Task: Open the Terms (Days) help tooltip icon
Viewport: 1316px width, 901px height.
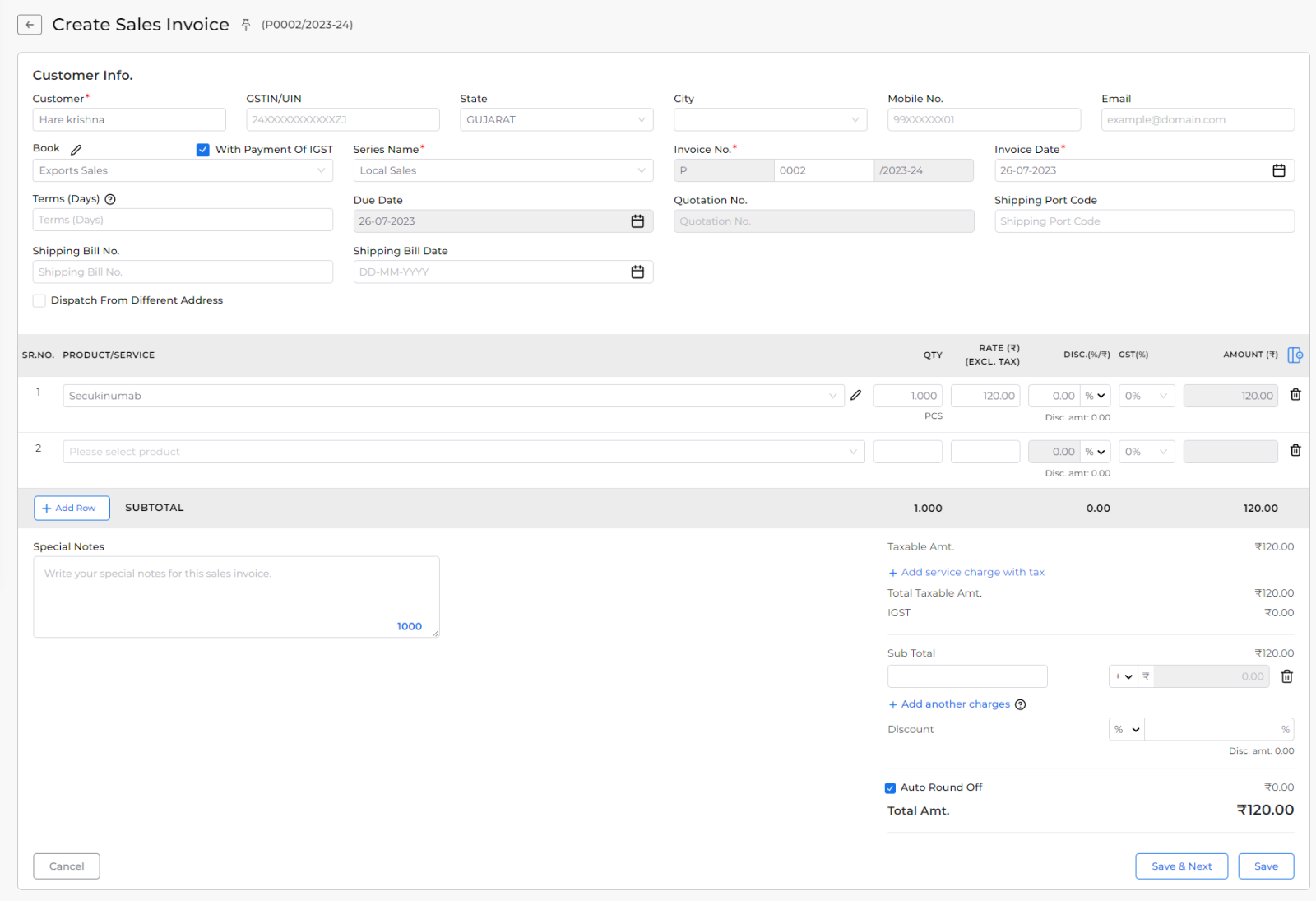Action: (x=111, y=198)
